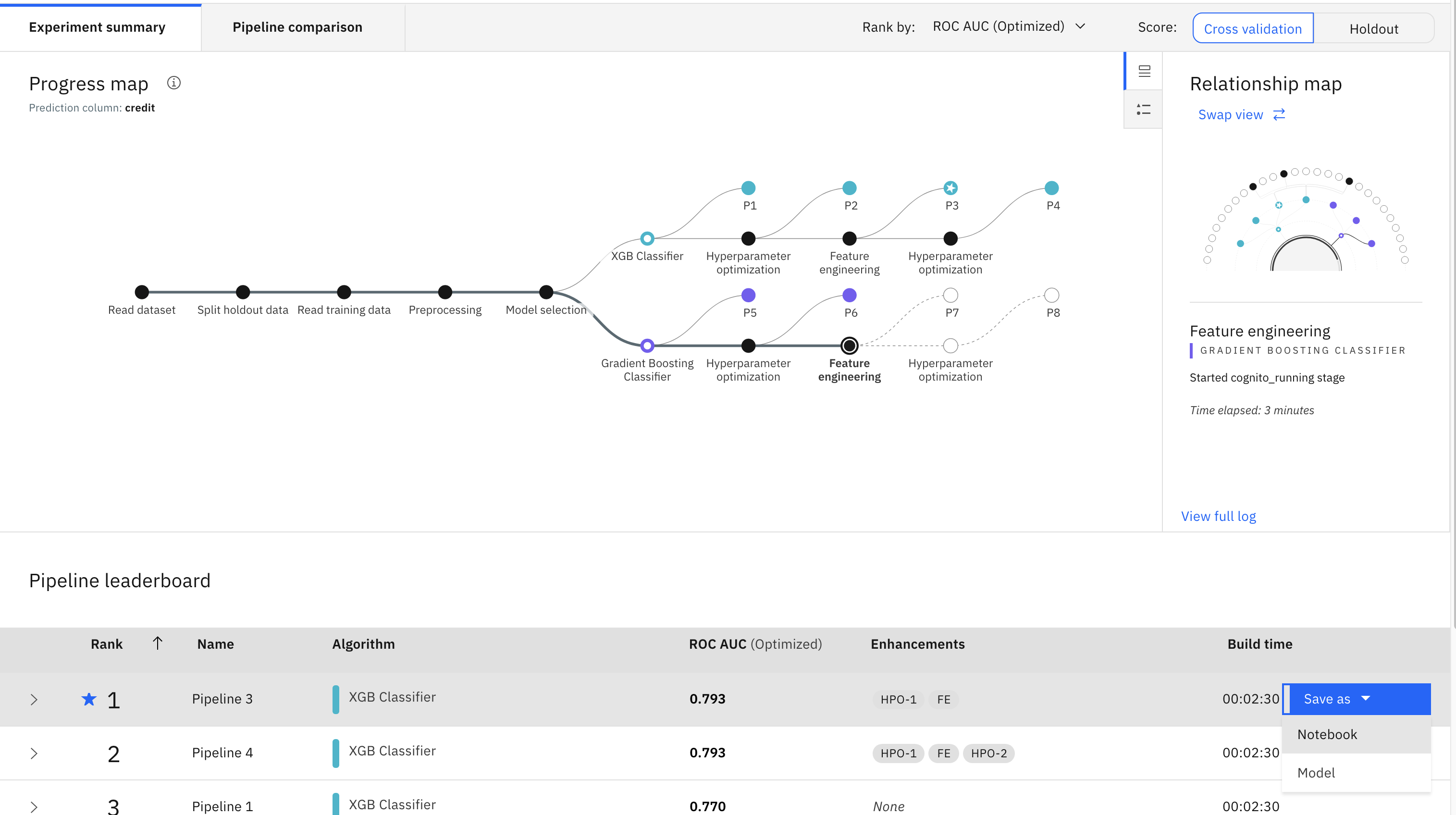
Task: Click XGB branch first Hyperparameter optimization node
Action: tap(748, 238)
